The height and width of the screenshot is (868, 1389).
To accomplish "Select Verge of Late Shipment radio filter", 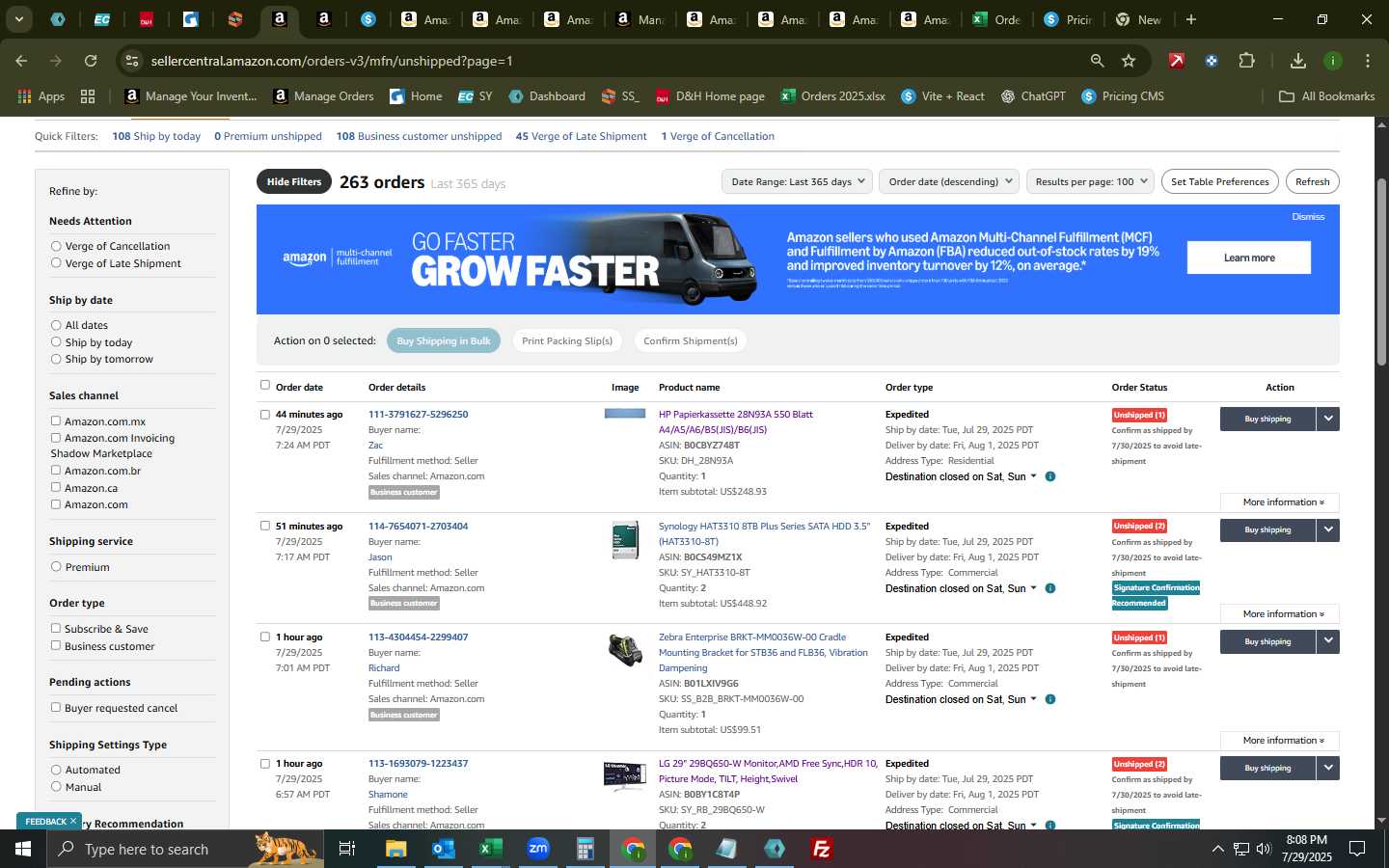I will [x=56, y=263].
